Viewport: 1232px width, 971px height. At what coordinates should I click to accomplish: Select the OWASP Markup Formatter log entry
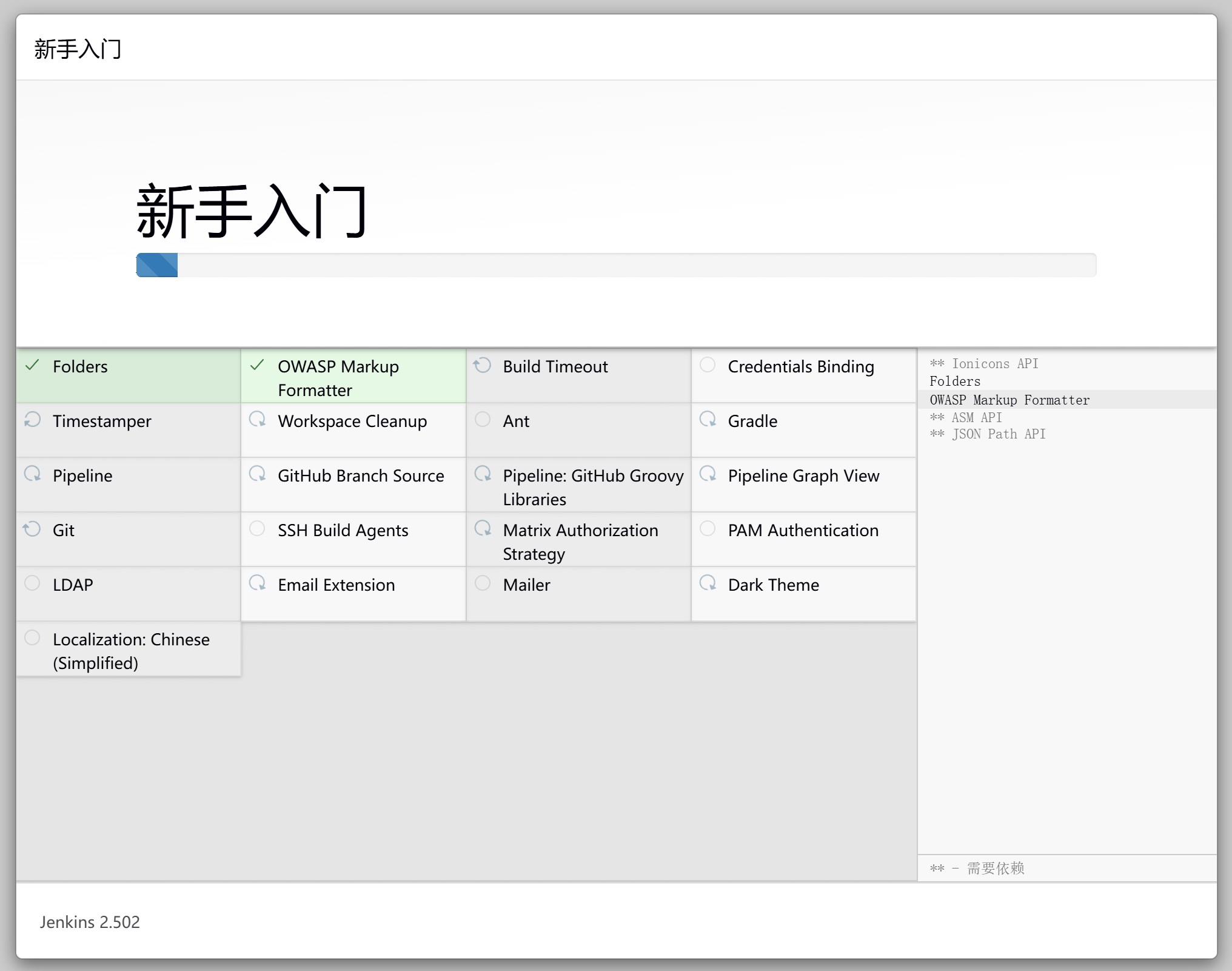coord(1009,400)
